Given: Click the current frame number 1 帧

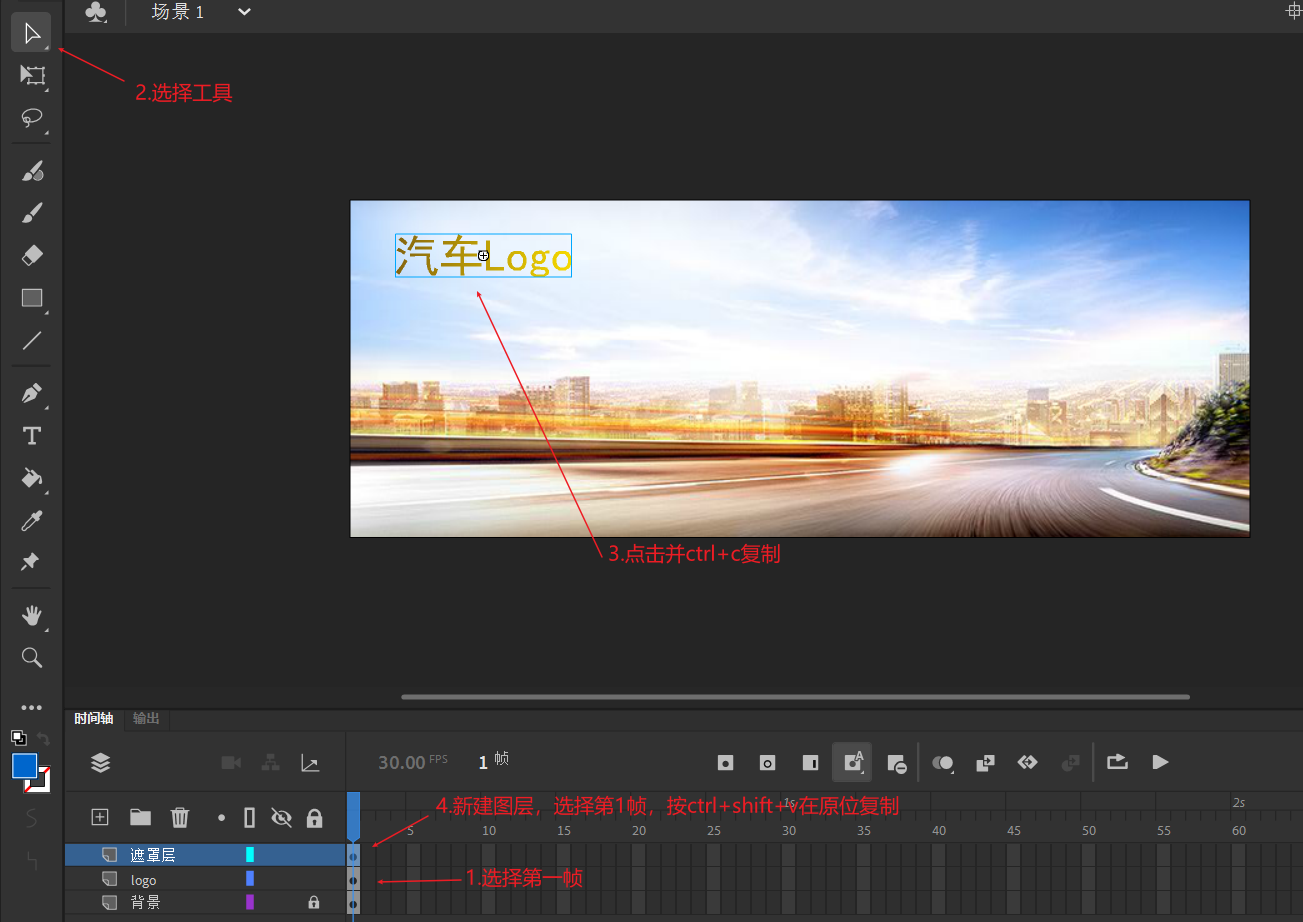Looking at the screenshot, I should pyautogui.click(x=493, y=761).
